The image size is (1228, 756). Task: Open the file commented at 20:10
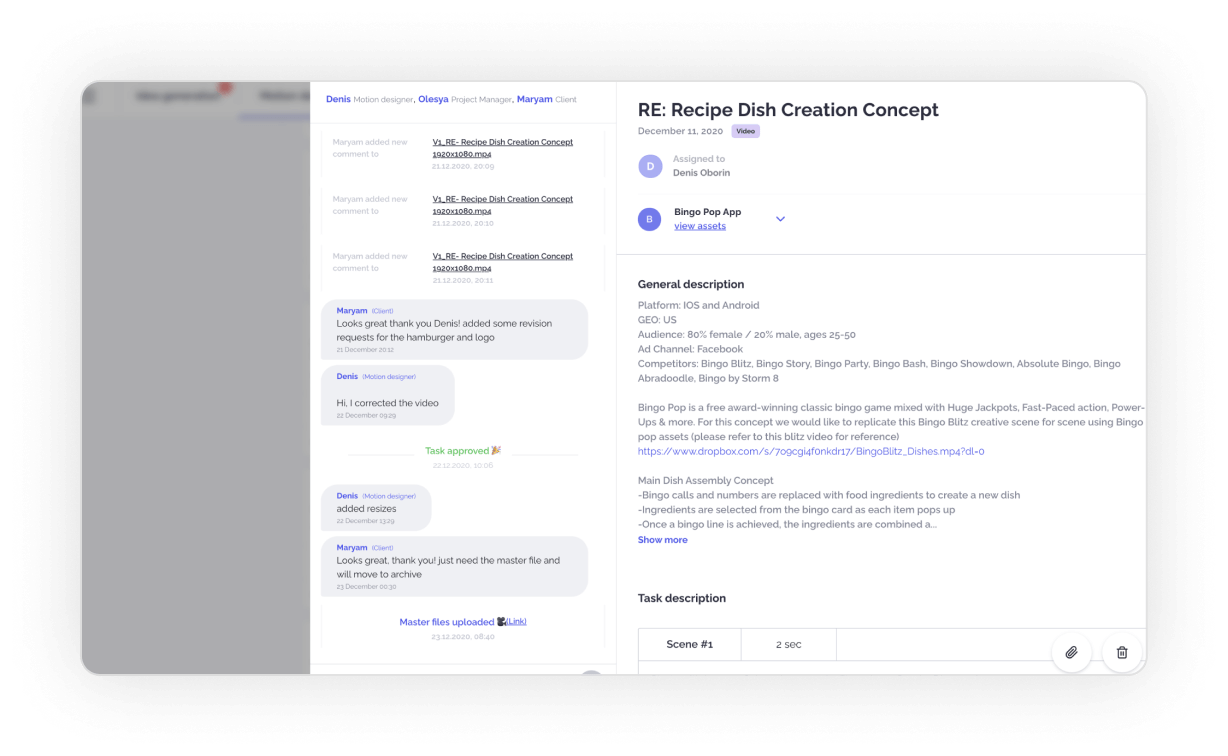(502, 205)
